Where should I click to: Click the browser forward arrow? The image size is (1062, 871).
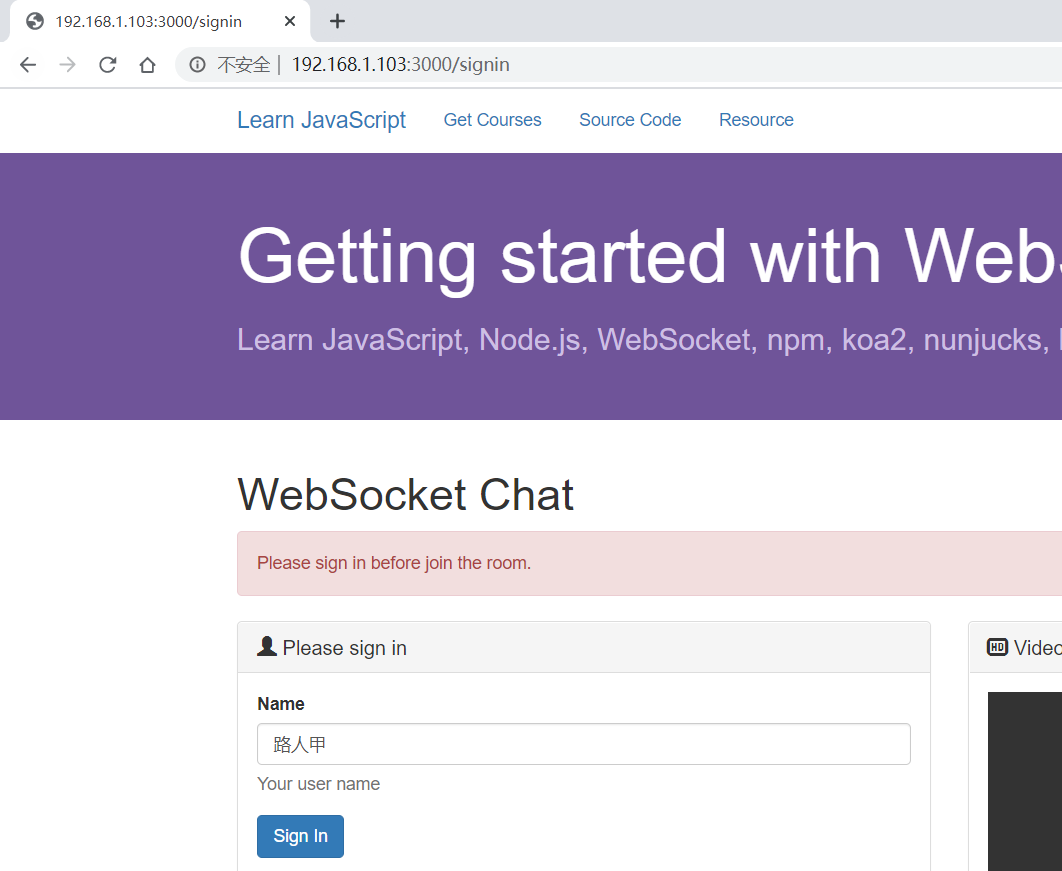pos(68,65)
